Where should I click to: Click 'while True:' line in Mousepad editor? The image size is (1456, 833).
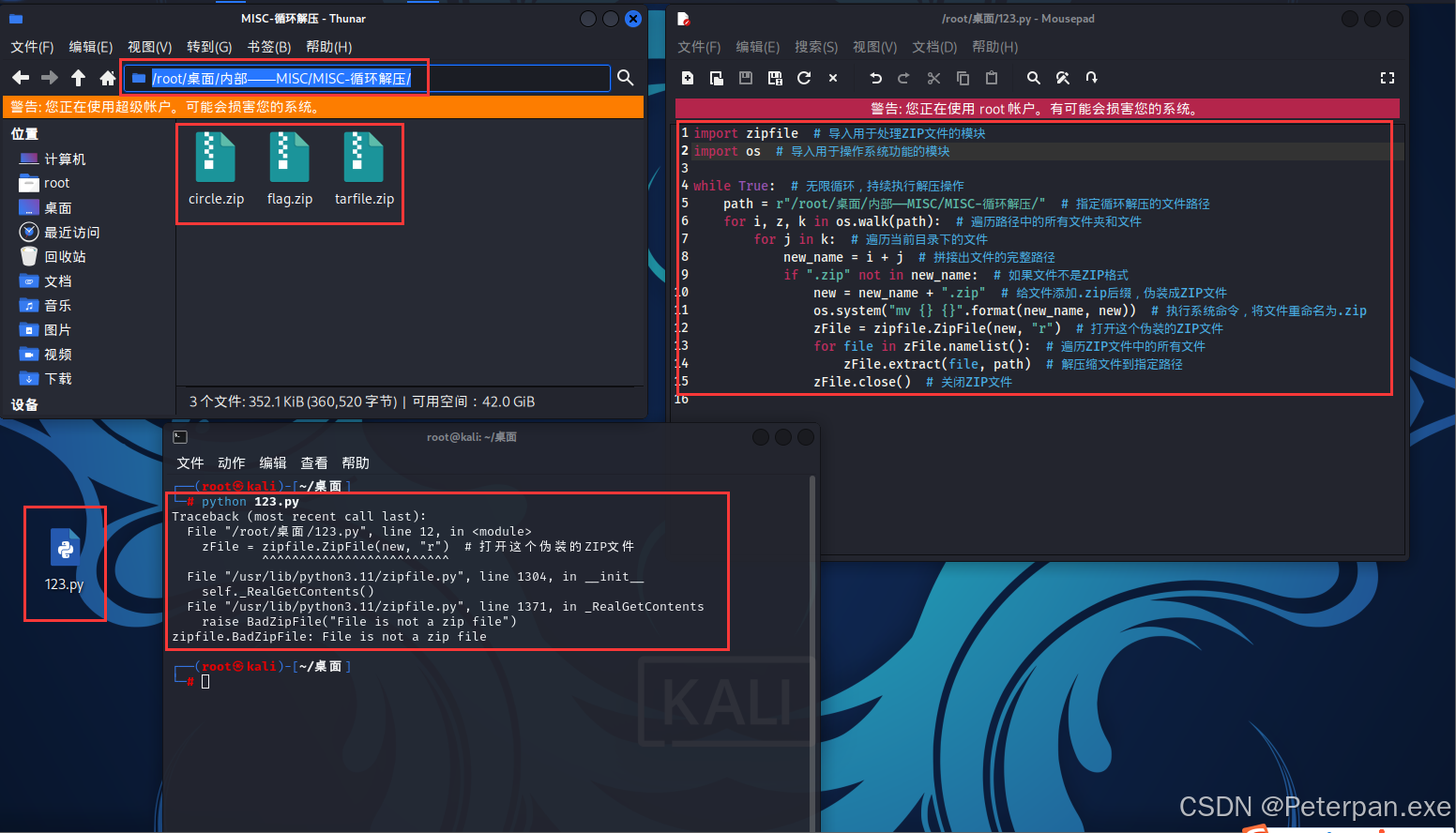pos(735,186)
